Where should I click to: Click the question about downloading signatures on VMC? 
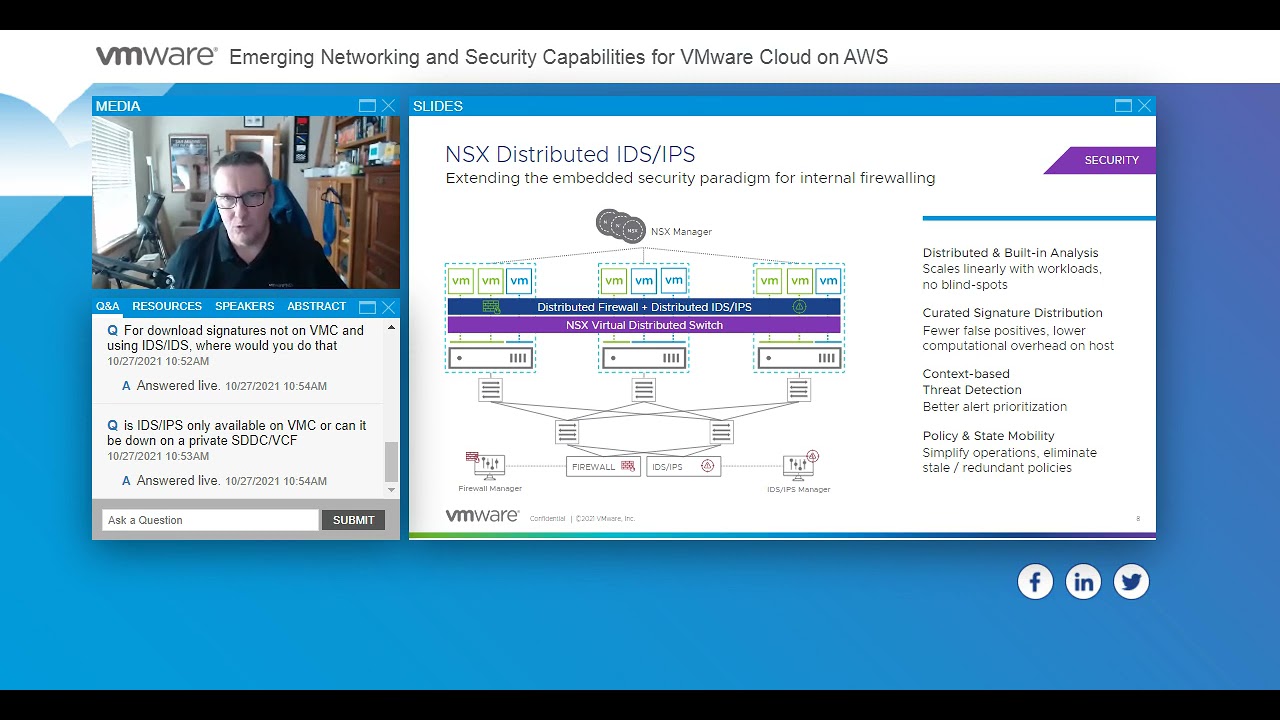pos(236,338)
